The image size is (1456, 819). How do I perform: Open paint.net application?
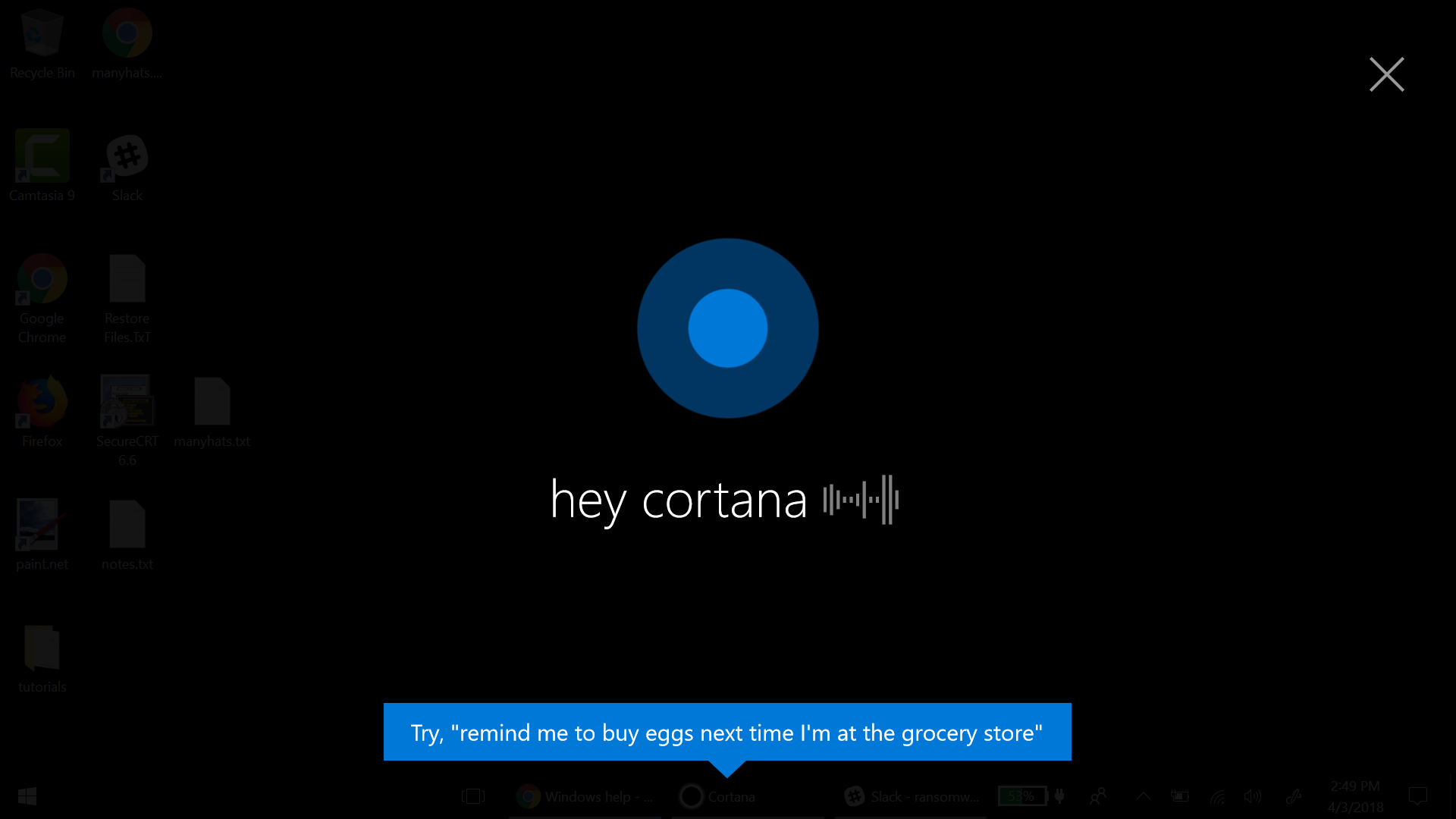pos(40,524)
